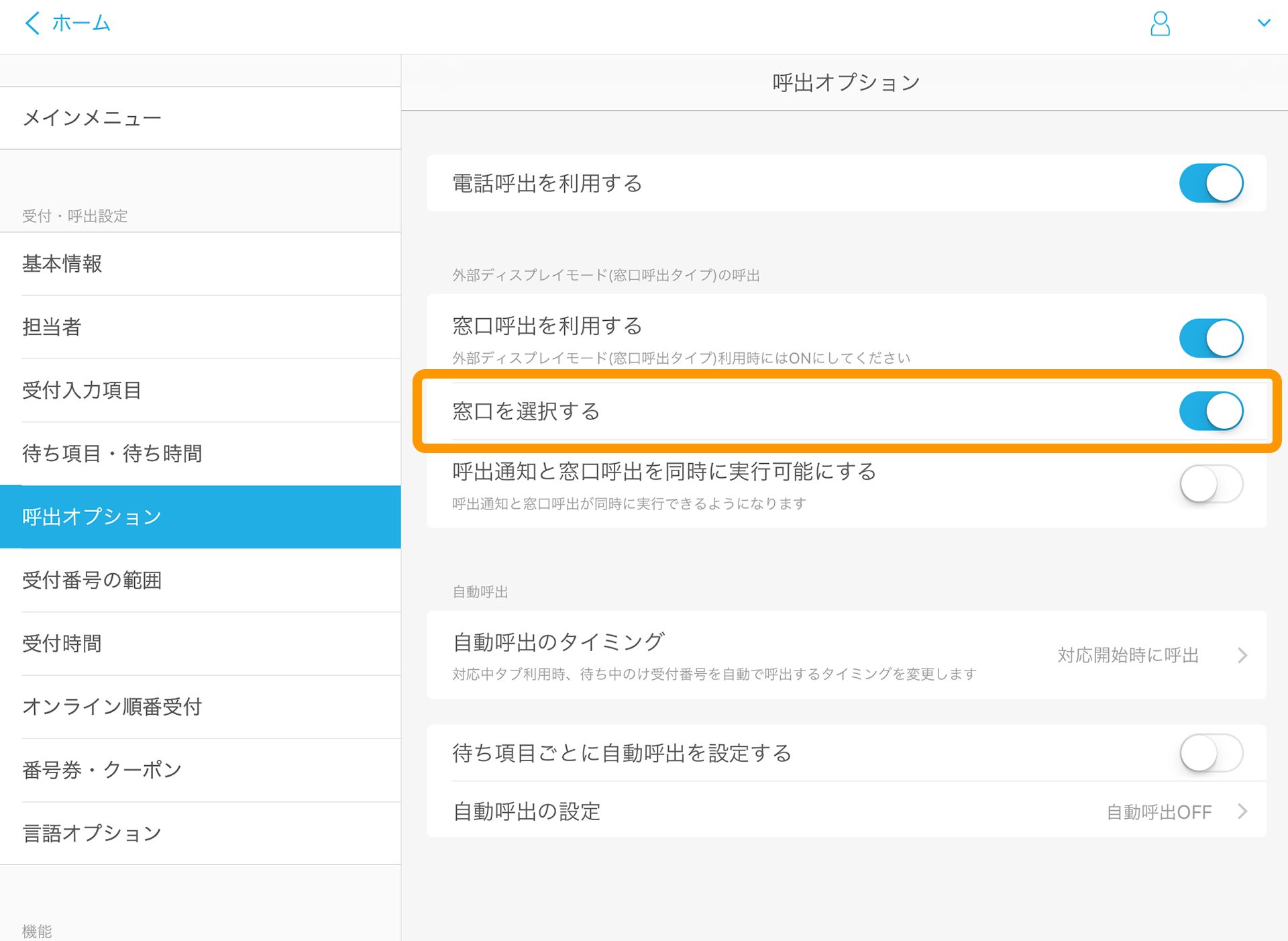Select オンライン順番受付 in sidebar
The image size is (1288, 941).
pyautogui.click(x=201, y=707)
